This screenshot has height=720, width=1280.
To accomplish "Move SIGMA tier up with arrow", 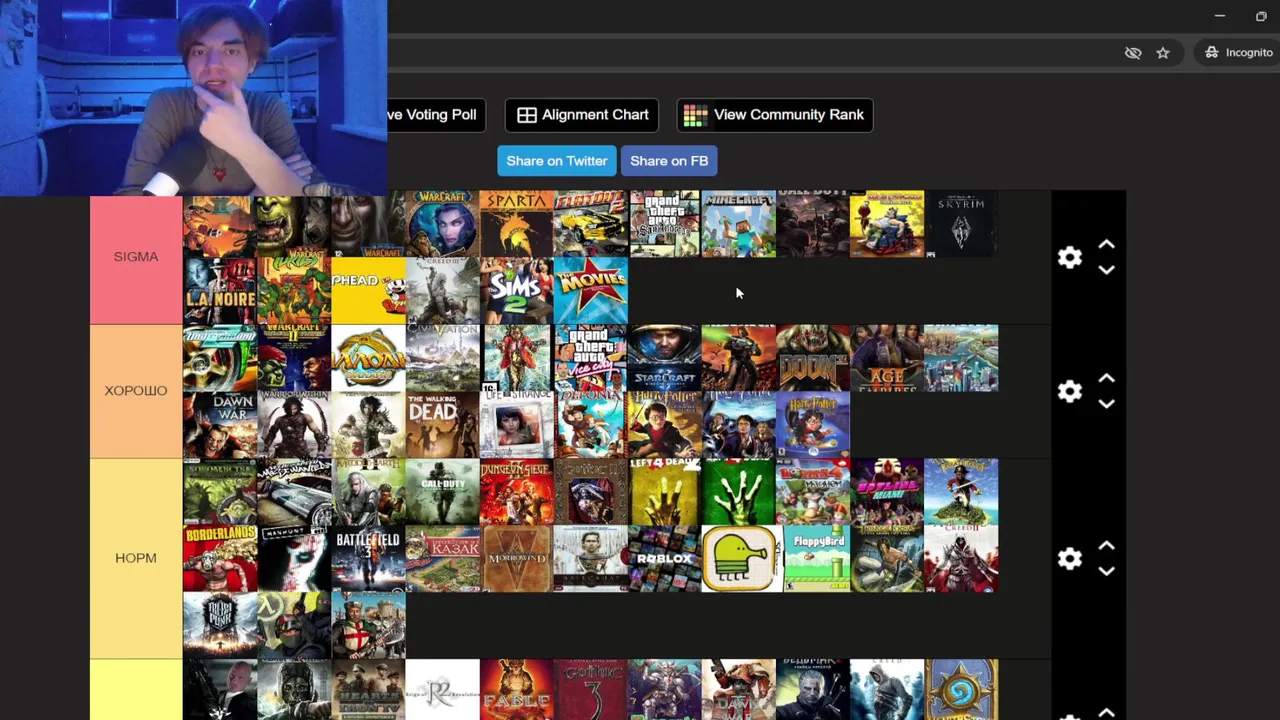I will [x=1106, y=245].
